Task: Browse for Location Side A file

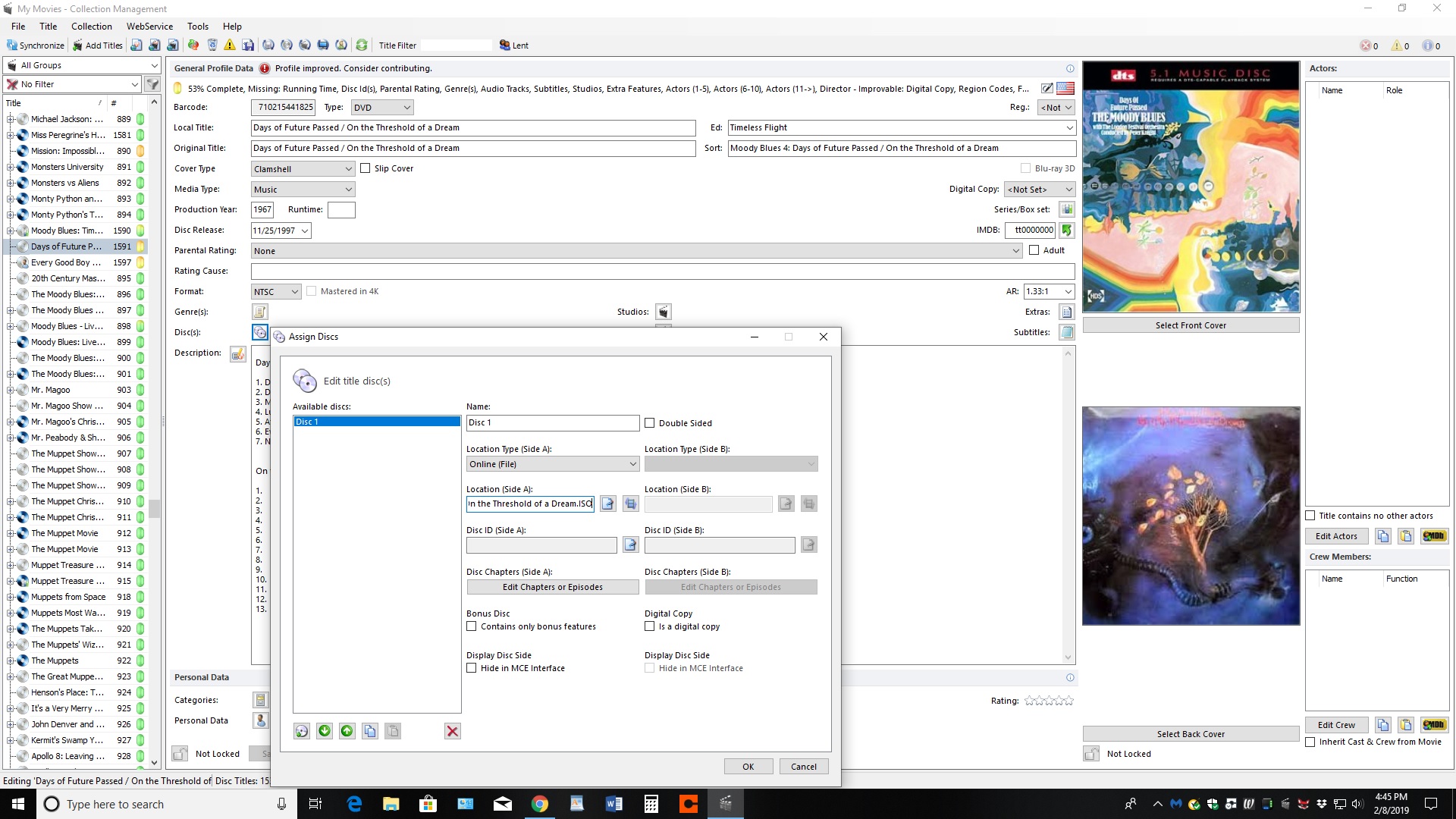Action: pos(608,504)
